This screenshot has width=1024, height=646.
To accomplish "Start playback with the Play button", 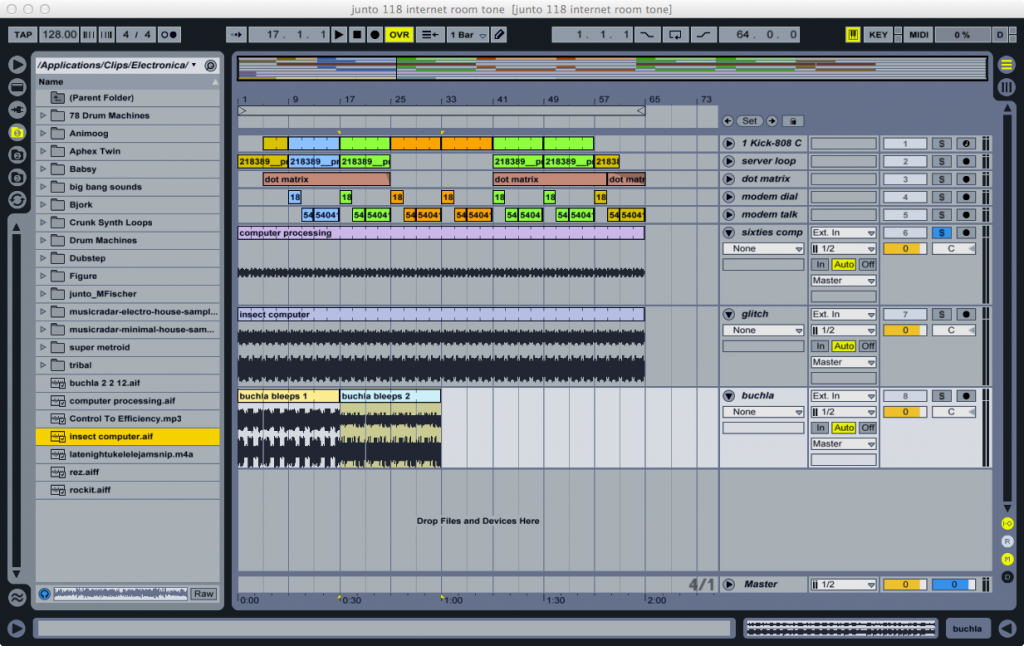I will click(339, 35).
